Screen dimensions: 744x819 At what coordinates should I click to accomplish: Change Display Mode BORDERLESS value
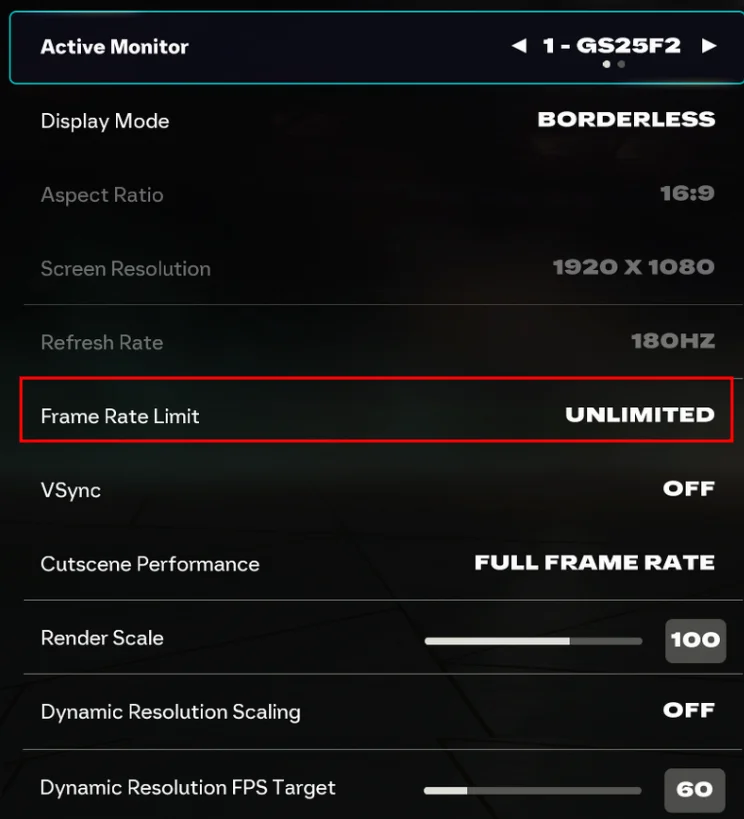[x=626, y=120]
